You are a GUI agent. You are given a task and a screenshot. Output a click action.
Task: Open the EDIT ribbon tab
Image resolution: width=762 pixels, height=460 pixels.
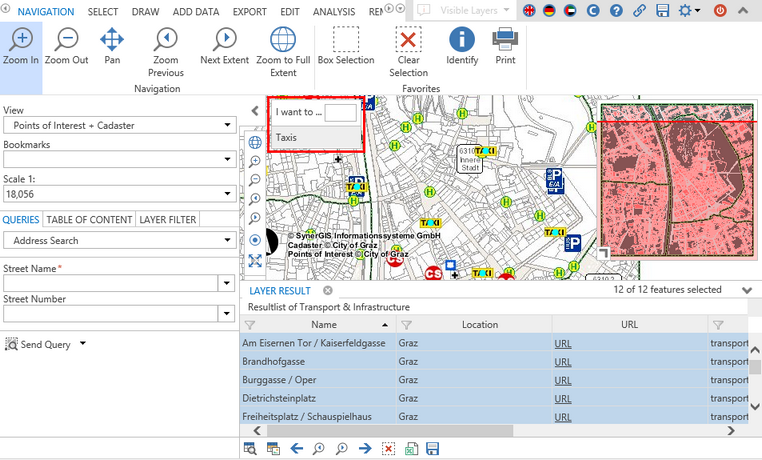pyautogui.click(x=290, y=12)
